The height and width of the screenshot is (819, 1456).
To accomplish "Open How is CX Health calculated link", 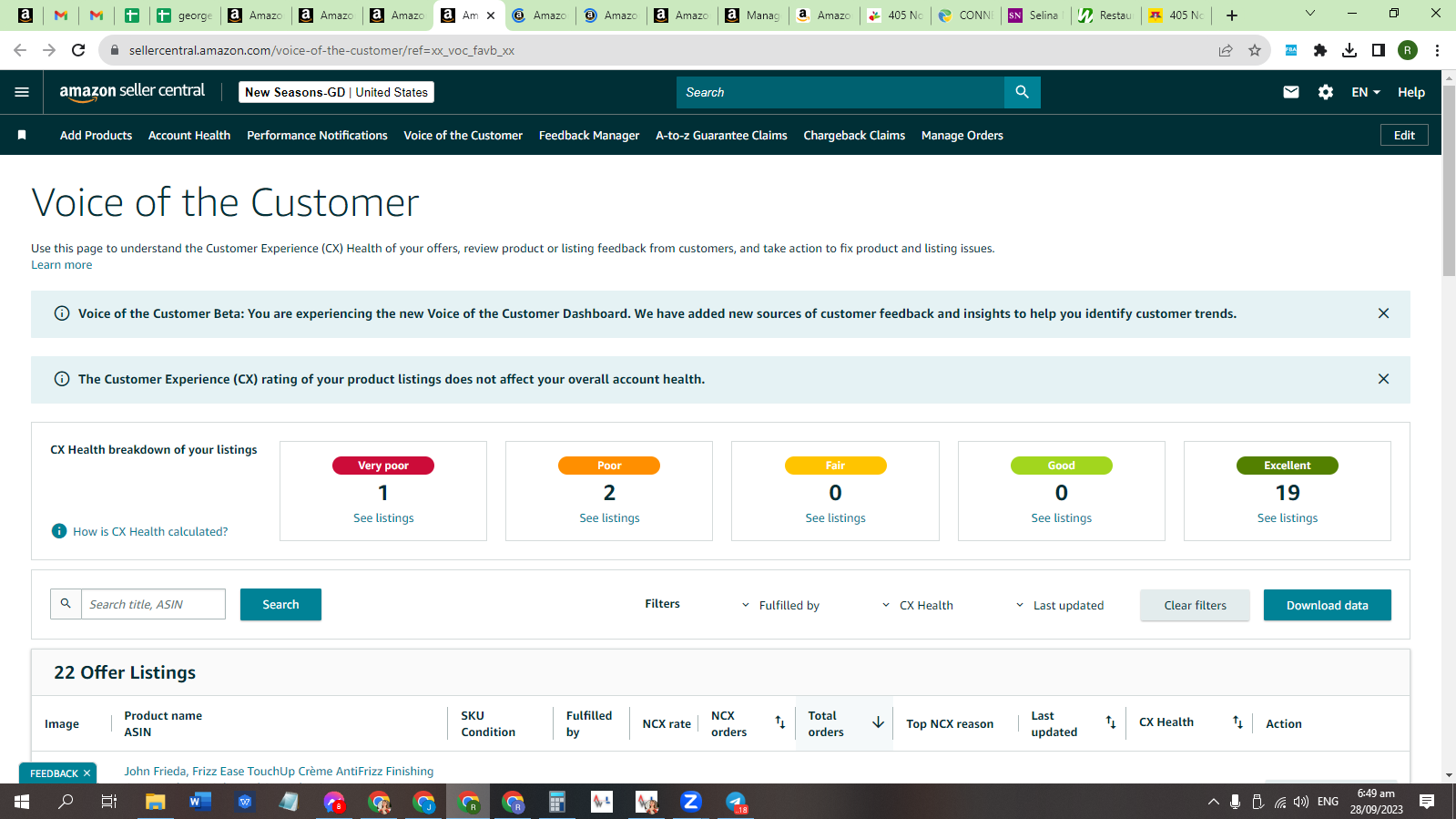I will (150, 531).
